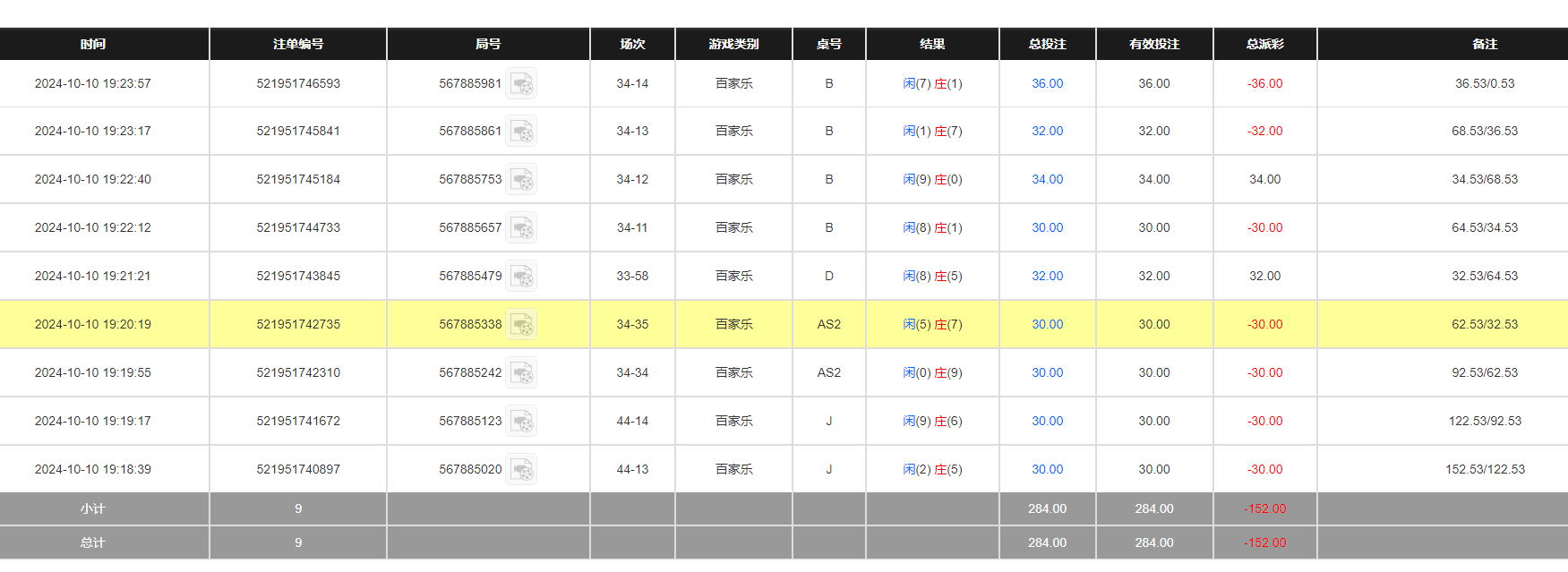Open the video replay for game 567885753
1568x572 pixels.
tap(522, 179)
